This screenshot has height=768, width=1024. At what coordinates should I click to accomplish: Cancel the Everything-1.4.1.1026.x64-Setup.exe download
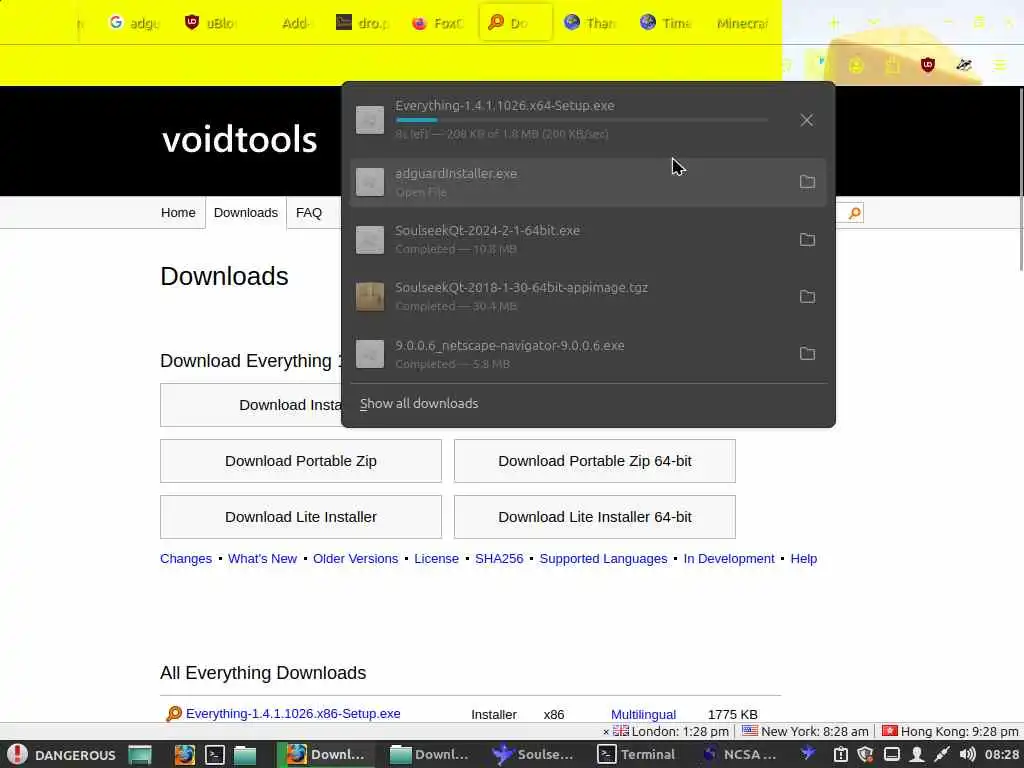coord(807,120)
